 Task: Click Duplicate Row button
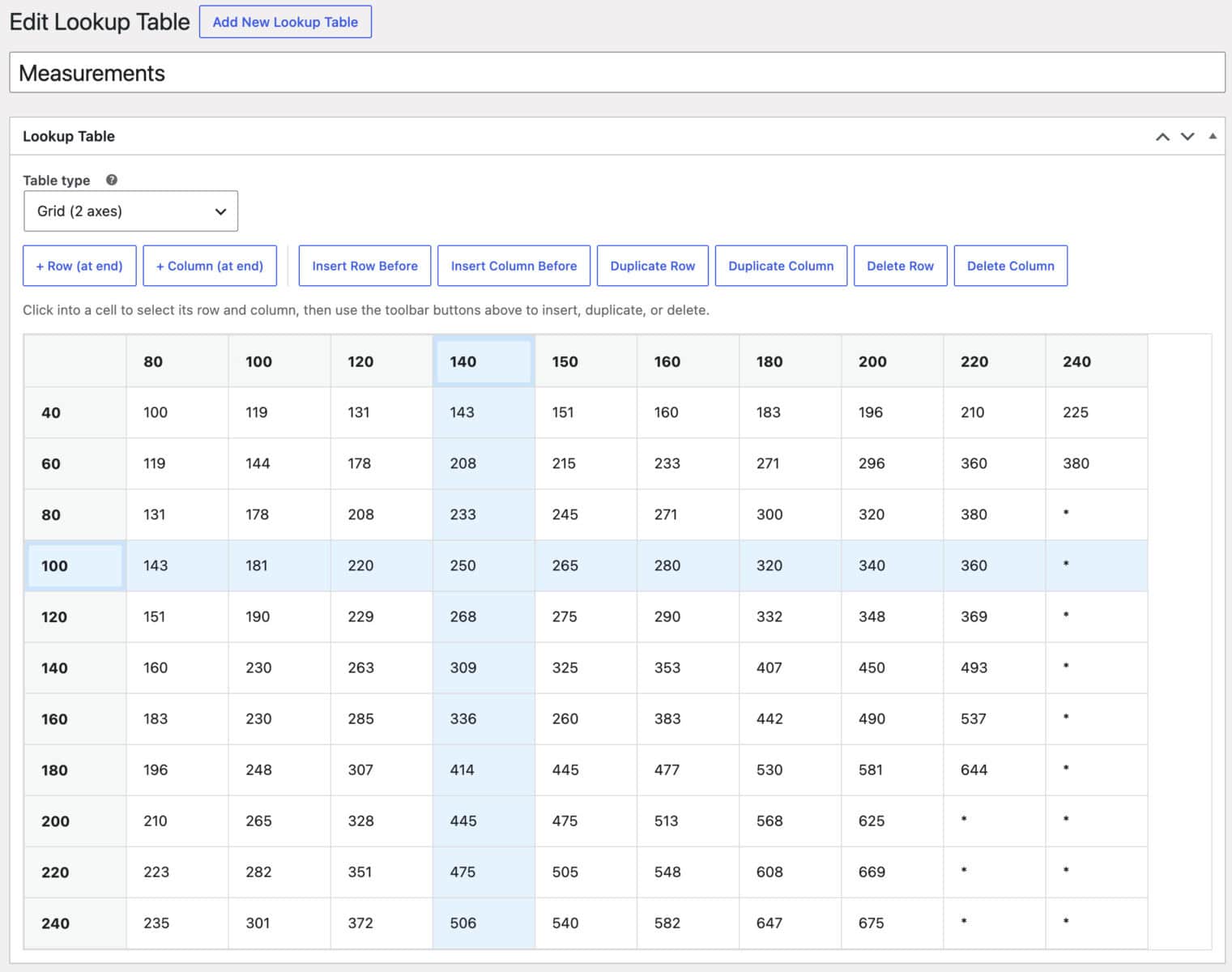[653, 266]
